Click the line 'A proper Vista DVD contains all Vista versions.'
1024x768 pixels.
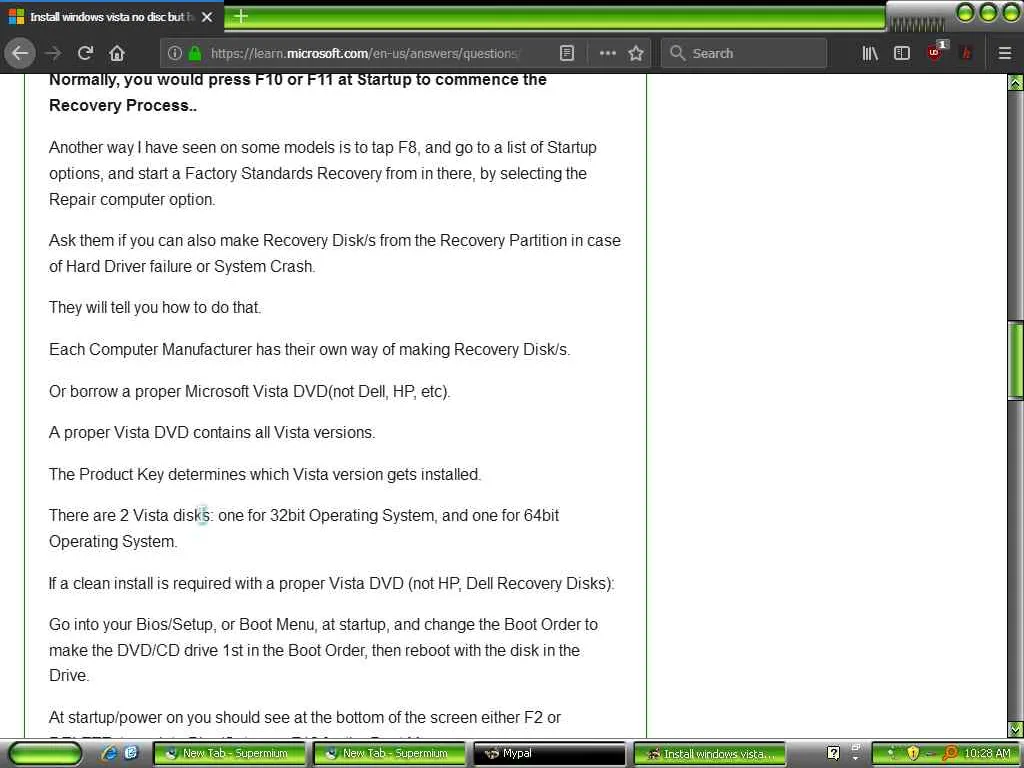pyautogui.click(x=212, y=432)
